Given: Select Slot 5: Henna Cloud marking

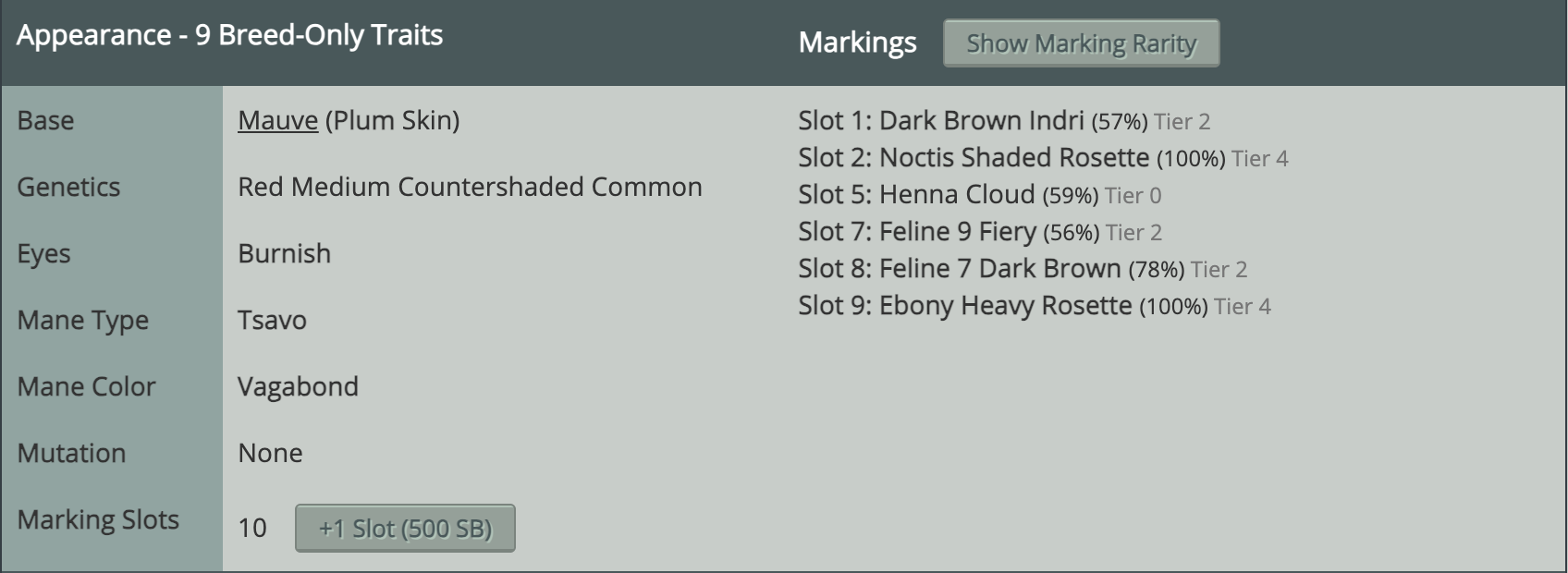Looking at the screenshot, I should pos(980,195).
